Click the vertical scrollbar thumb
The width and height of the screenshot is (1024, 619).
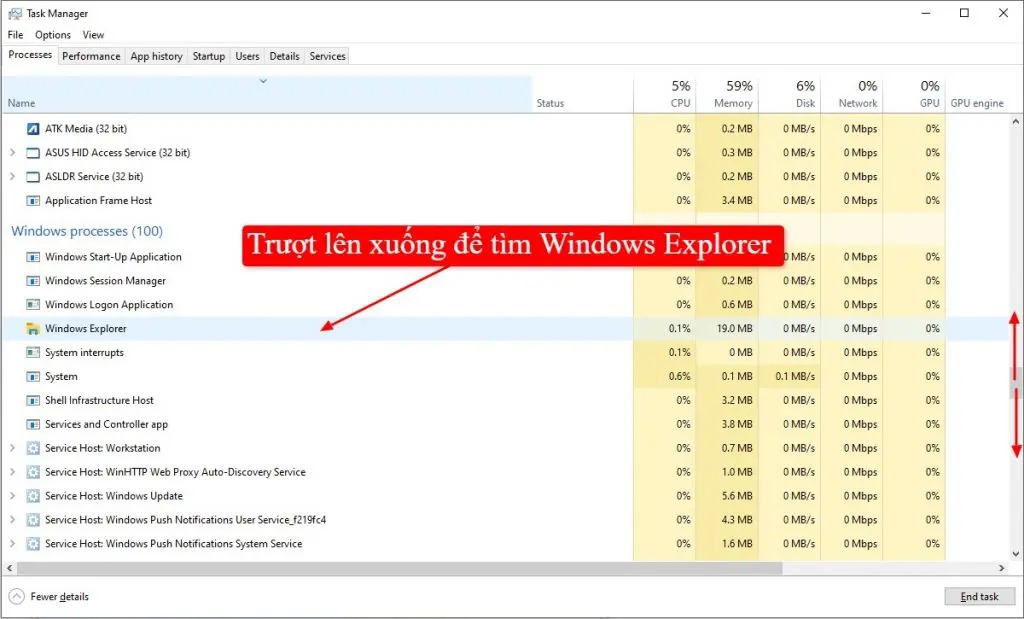coord(1015,382)
